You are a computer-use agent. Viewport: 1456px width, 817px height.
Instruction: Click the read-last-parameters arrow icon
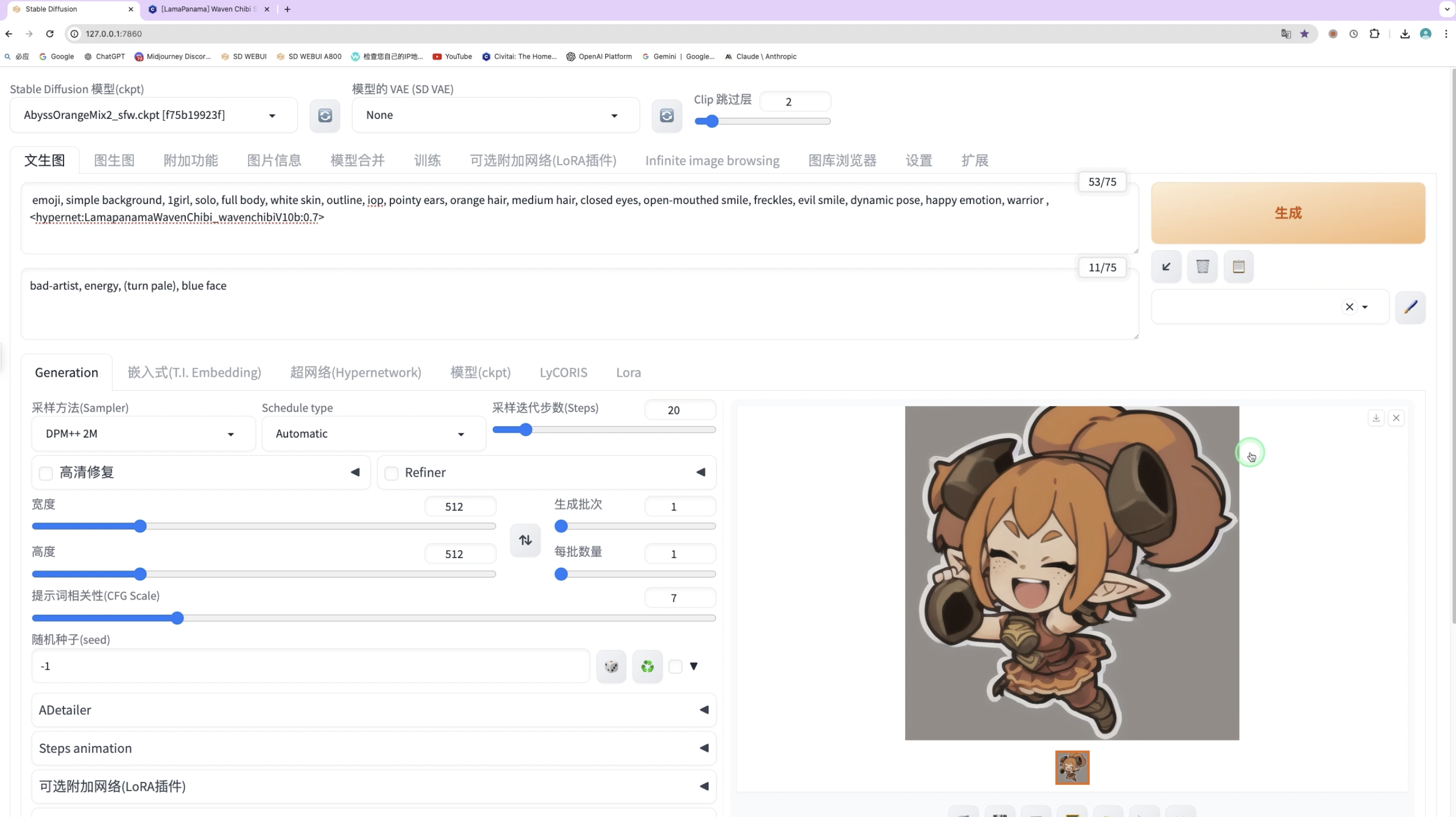coord(1166,267)
